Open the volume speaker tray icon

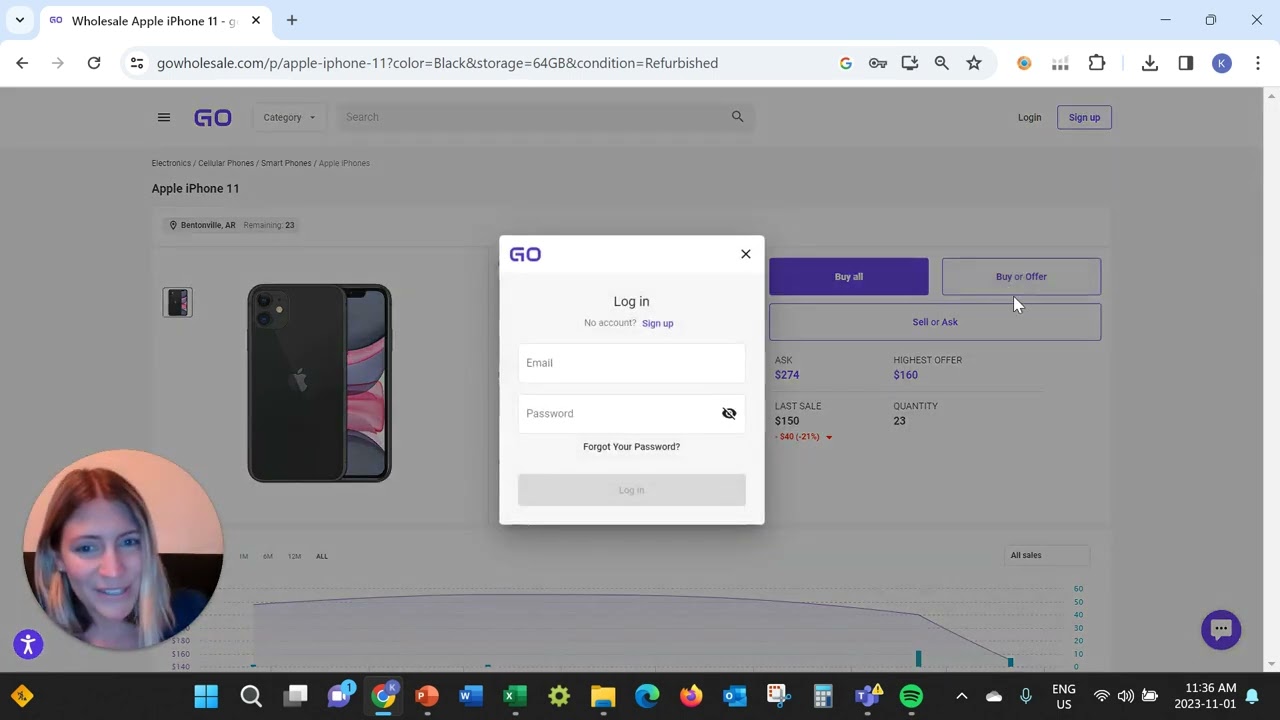pyautogui.click(x=1126, y=696)
